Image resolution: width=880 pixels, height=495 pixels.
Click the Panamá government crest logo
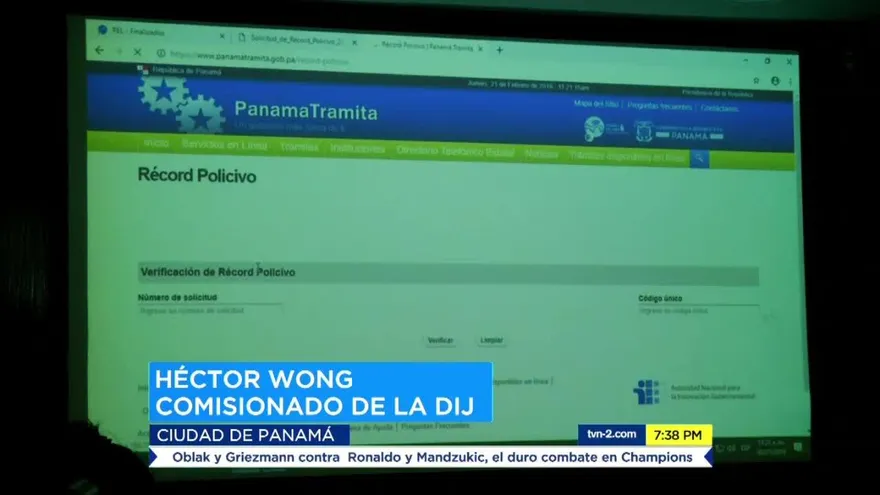(644, 132)
